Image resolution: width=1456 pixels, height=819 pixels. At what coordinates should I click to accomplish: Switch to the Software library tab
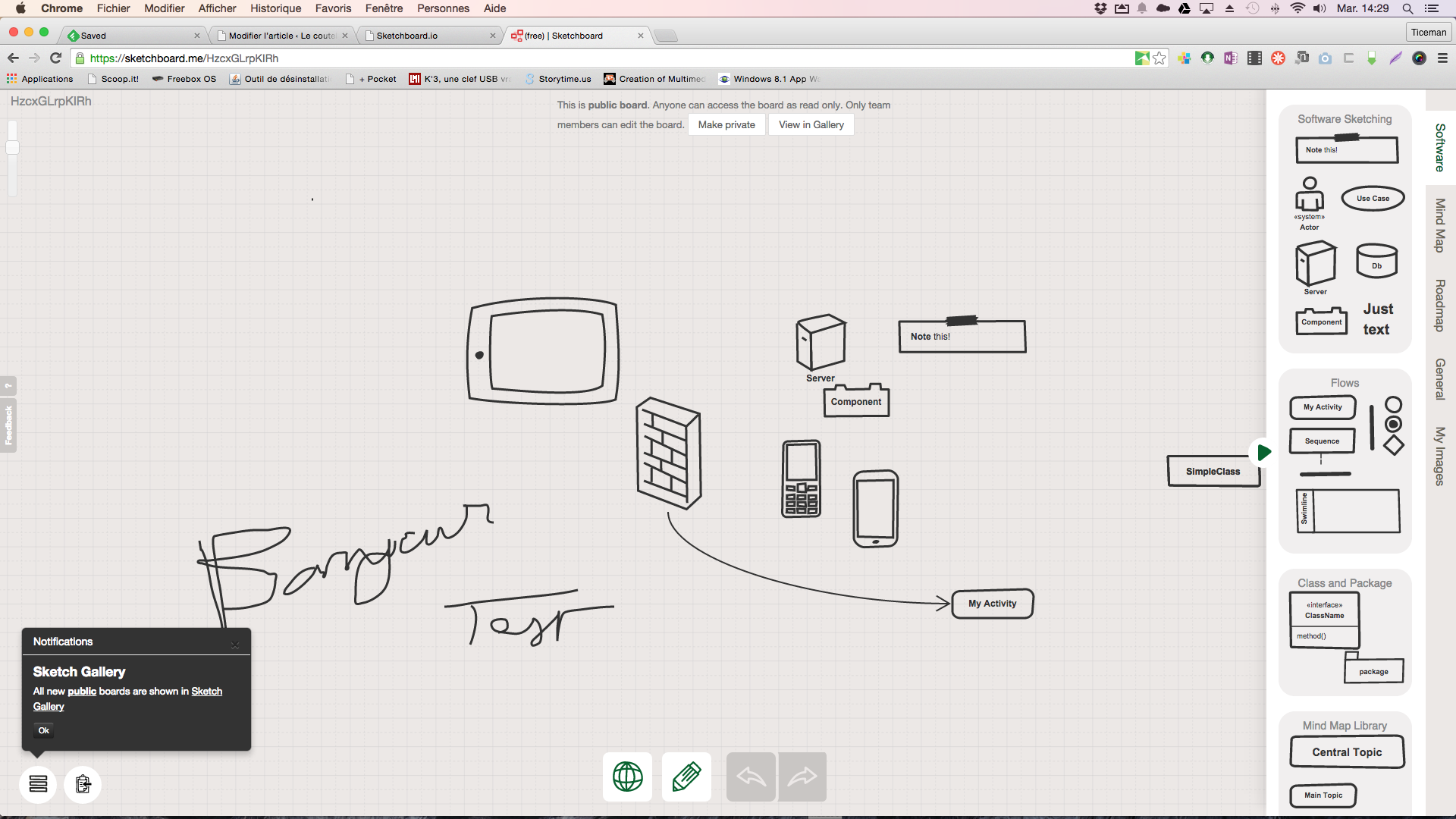point(1440,148)
